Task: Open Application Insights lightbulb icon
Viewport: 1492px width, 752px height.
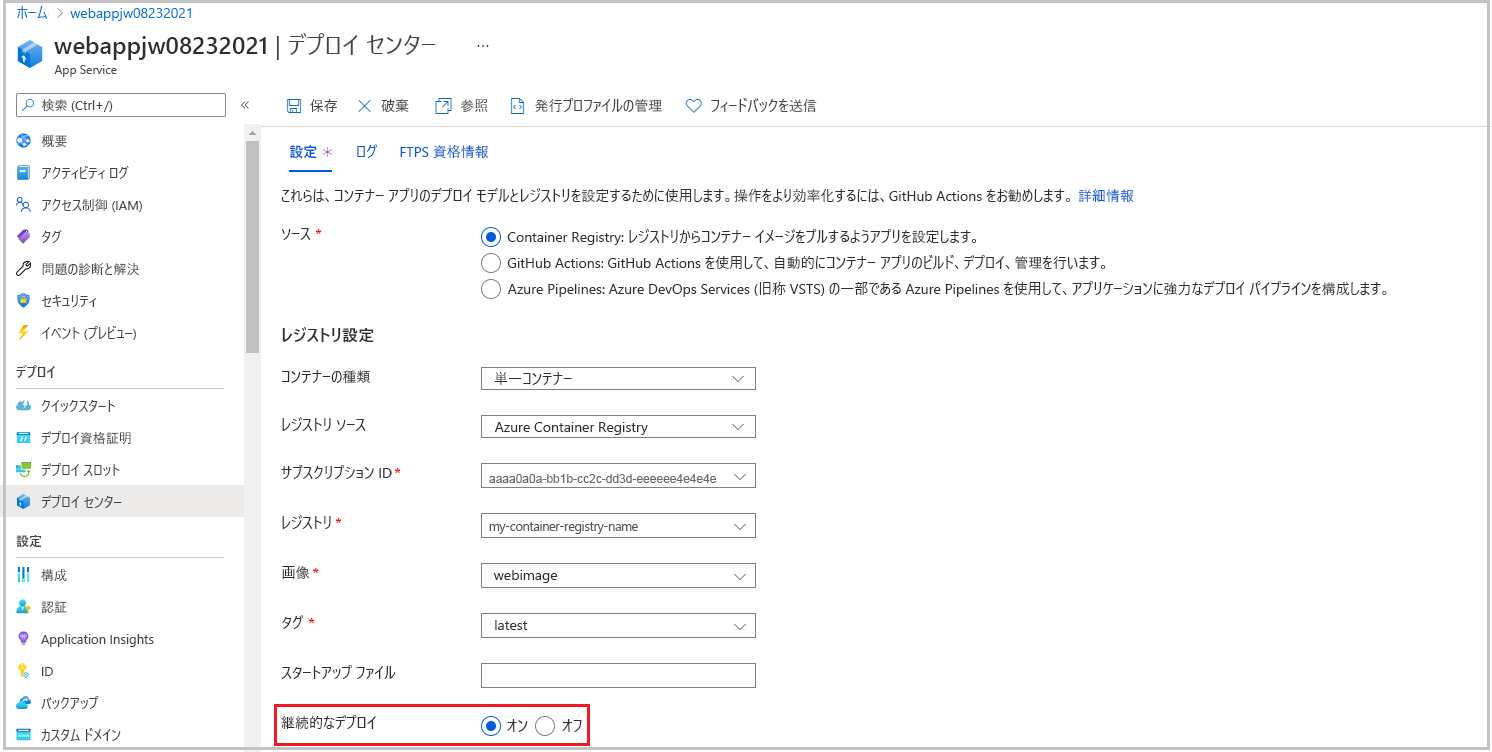Action: tap(24, 639)
